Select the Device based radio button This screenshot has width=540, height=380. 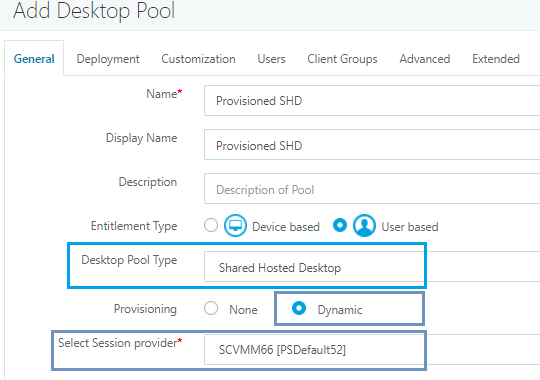tap(211, 225)
